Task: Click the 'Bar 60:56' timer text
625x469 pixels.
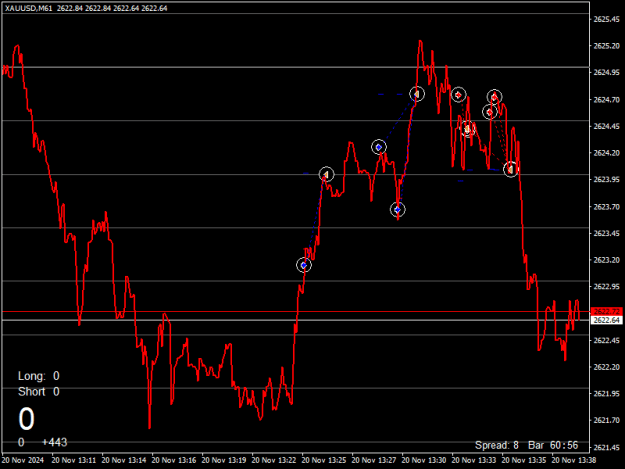Action: pos(553,445)
